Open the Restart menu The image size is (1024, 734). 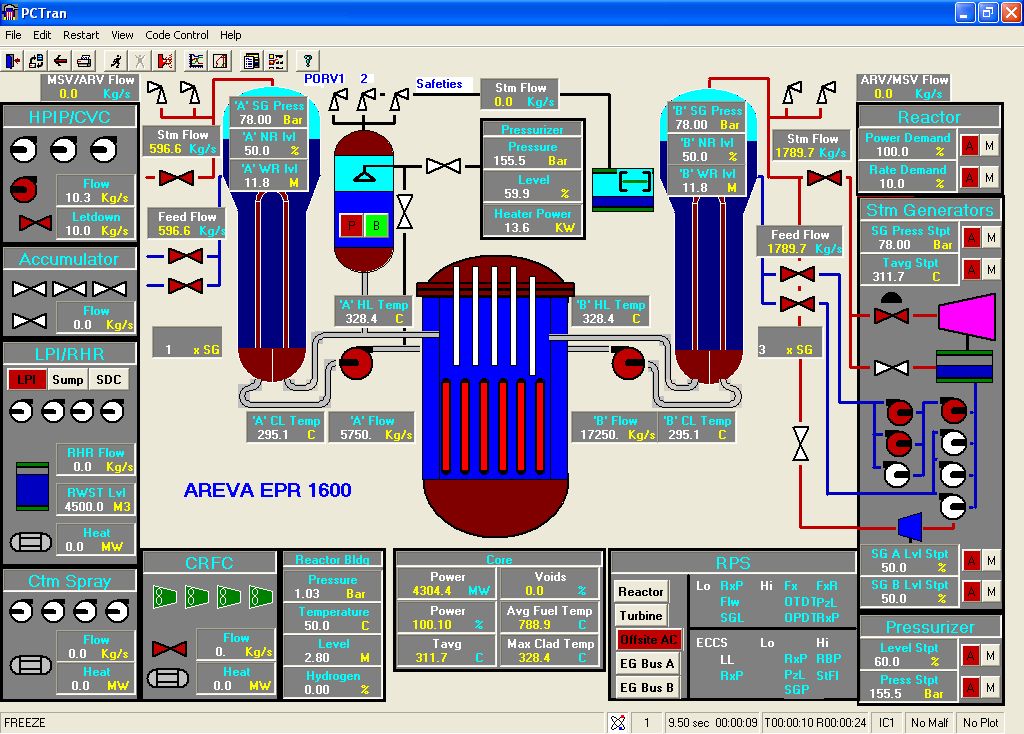(81, 35)
